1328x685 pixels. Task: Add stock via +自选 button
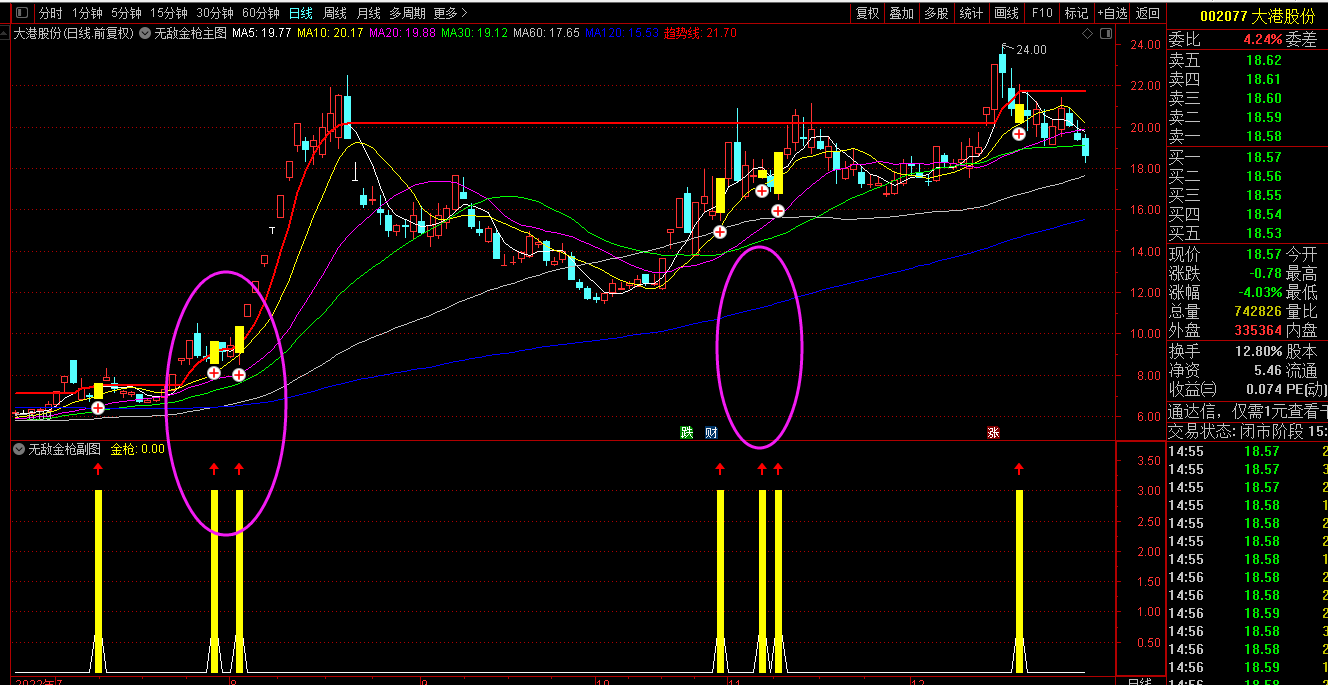pos(1112,13)
